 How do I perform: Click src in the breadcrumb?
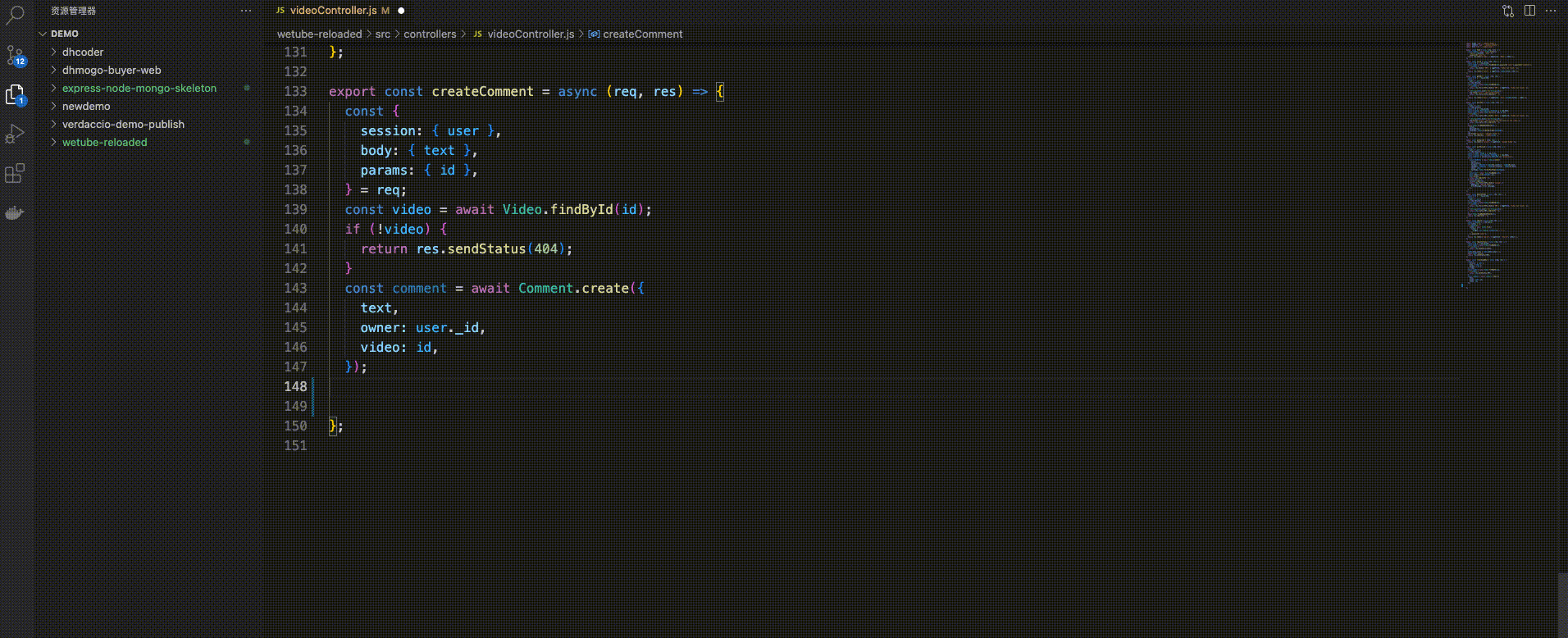[383, 34]
